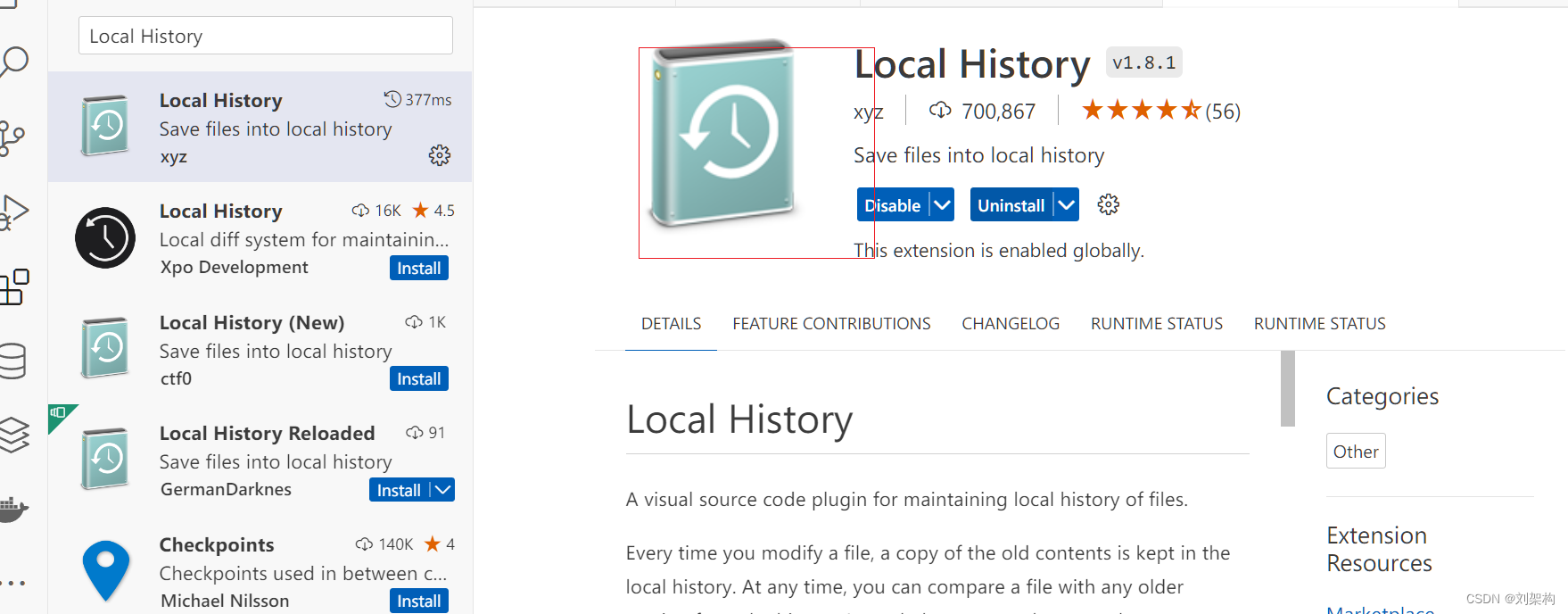Install the Checkpoints extension
Image resolution: width=1568 pixels, height=614 pixels.
point(419,601)
